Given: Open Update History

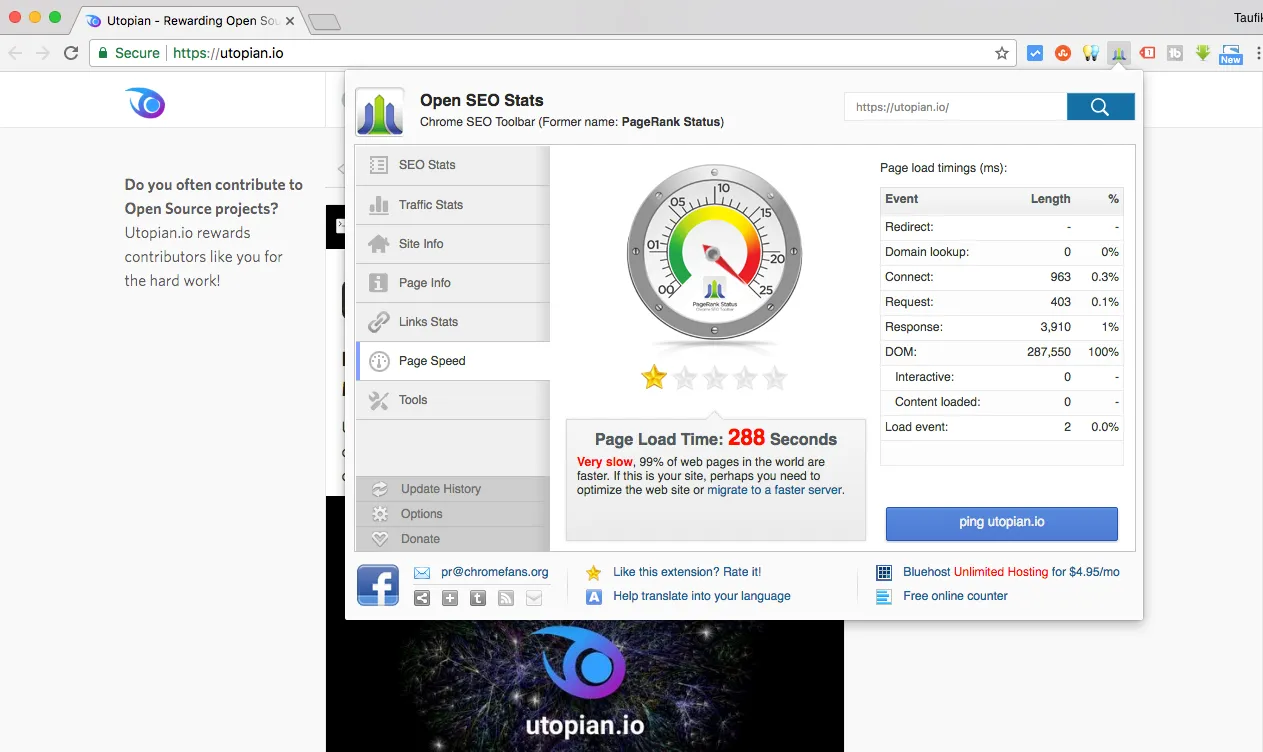Looking at the screenshot, I should (453, 488).
